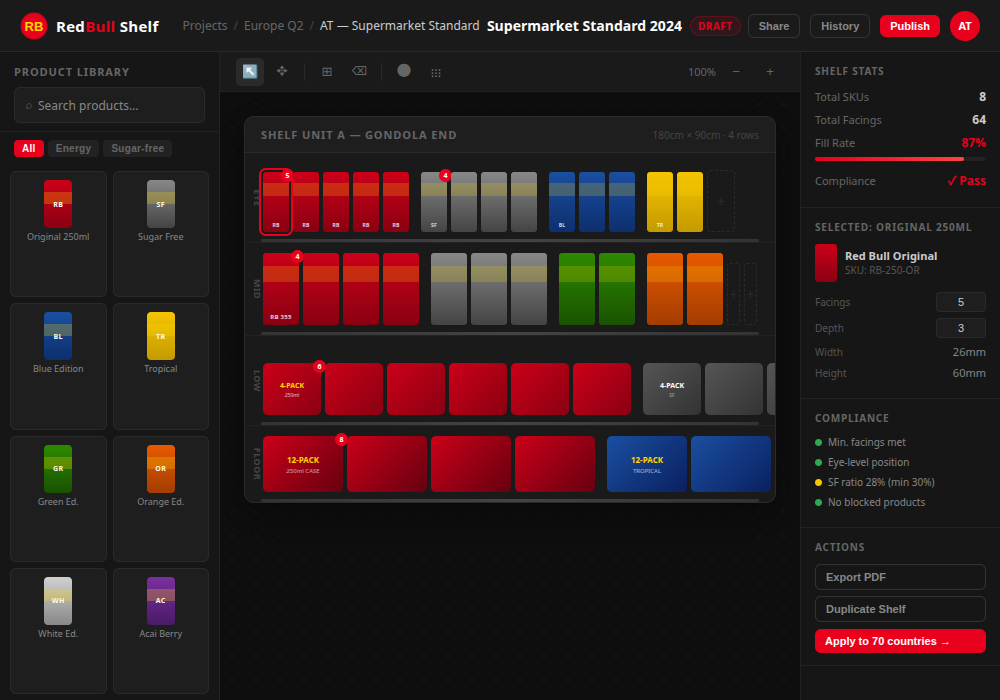Click the Depth value field
Screen dimensions: 1000x700
click(960, 328)
